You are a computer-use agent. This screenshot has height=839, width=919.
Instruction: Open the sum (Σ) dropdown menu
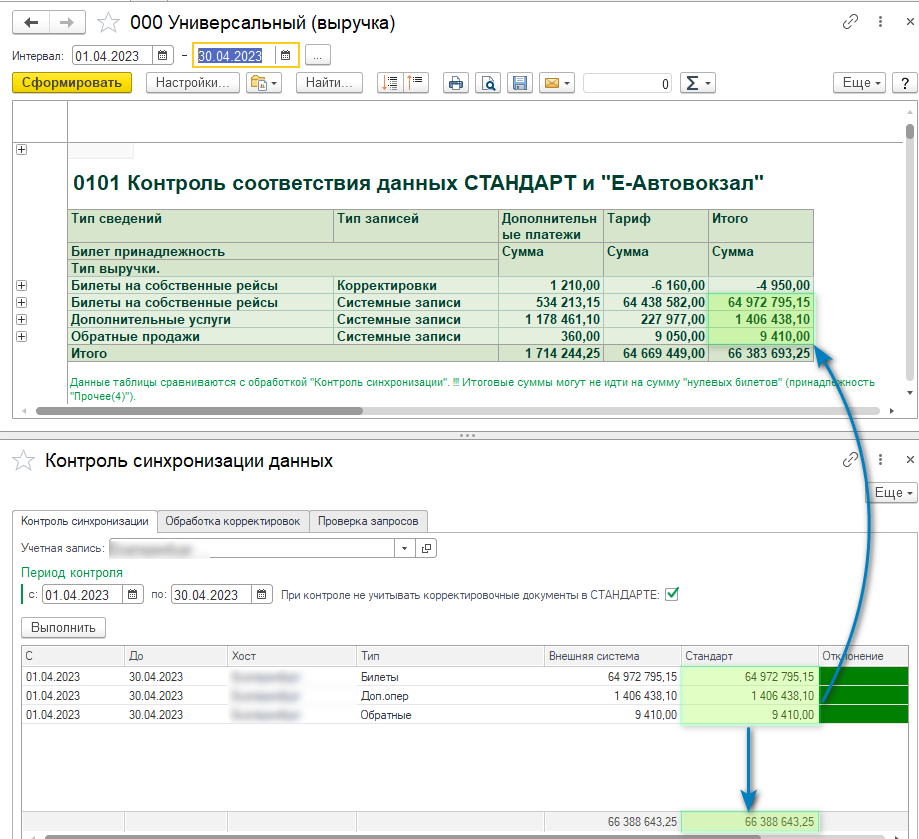tap(697, 84)
